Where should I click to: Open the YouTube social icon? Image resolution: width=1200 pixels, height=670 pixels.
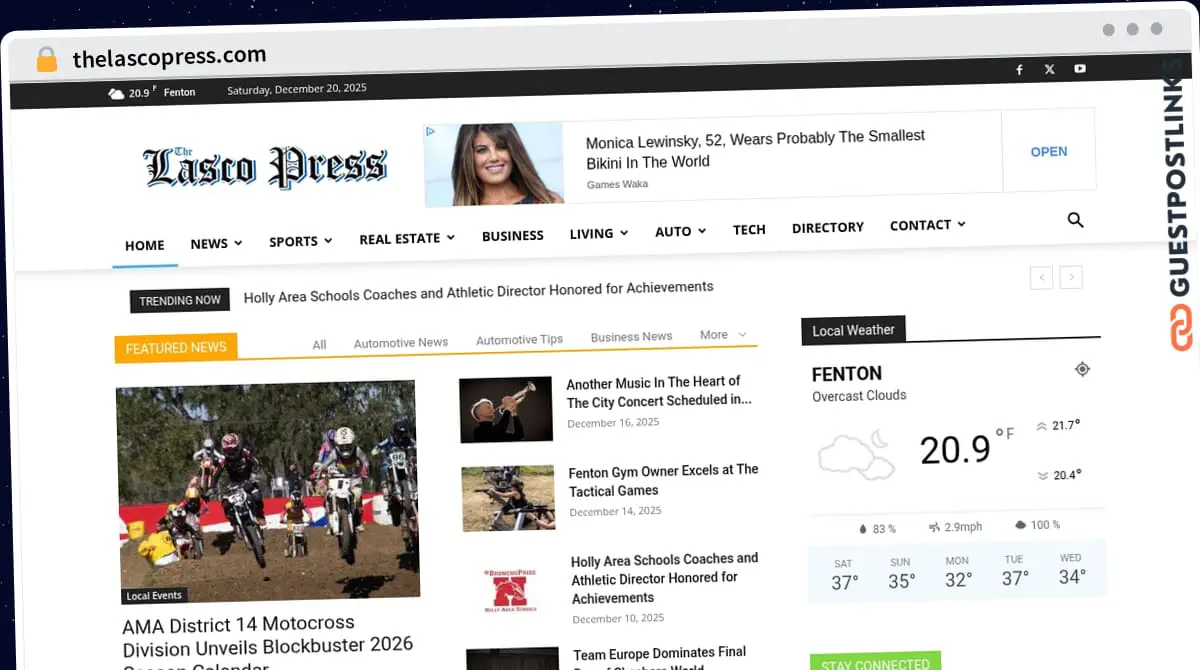1080,69
